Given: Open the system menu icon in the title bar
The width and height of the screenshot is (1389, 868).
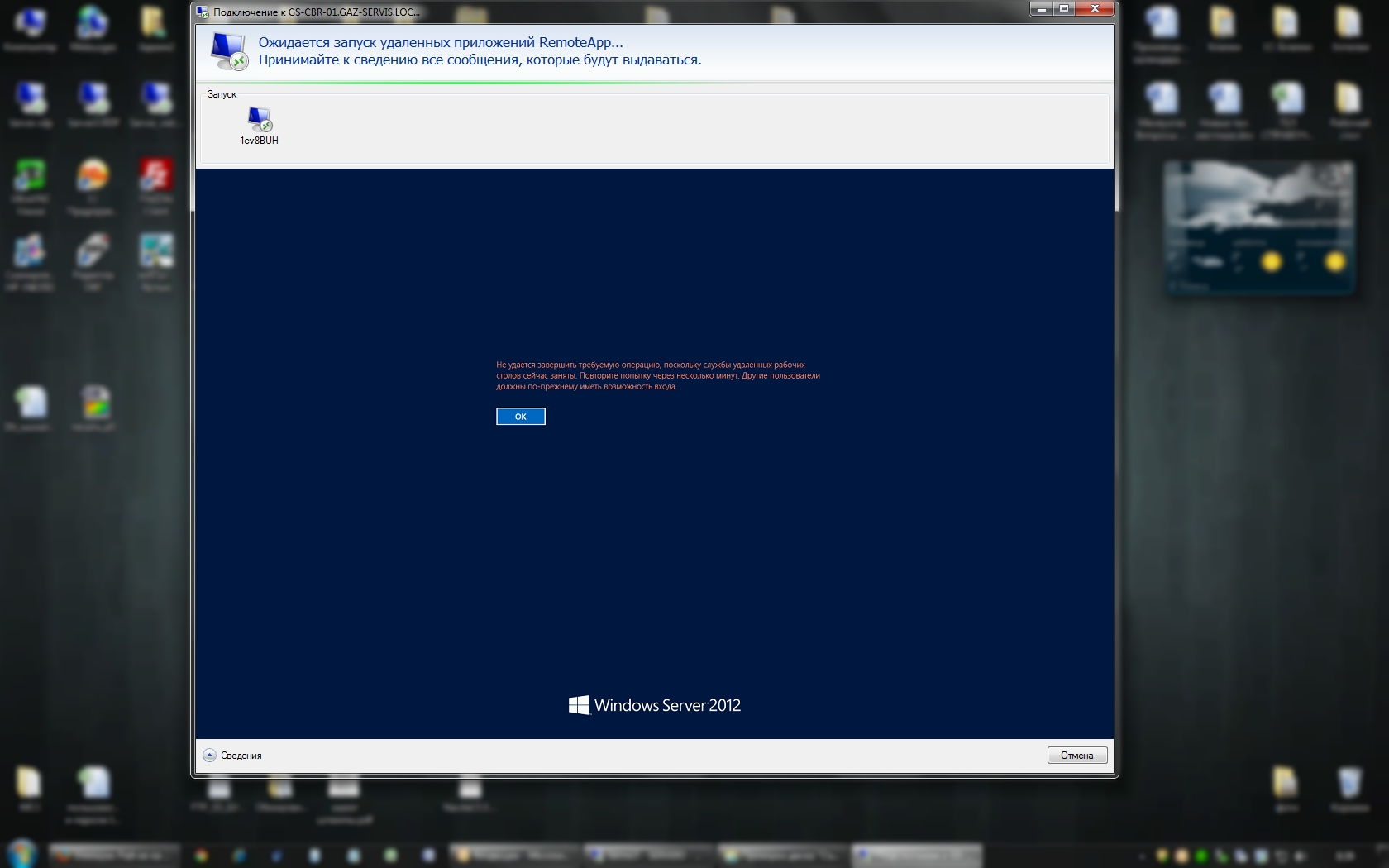Looking at the screenshot, I should click(203, 12).
